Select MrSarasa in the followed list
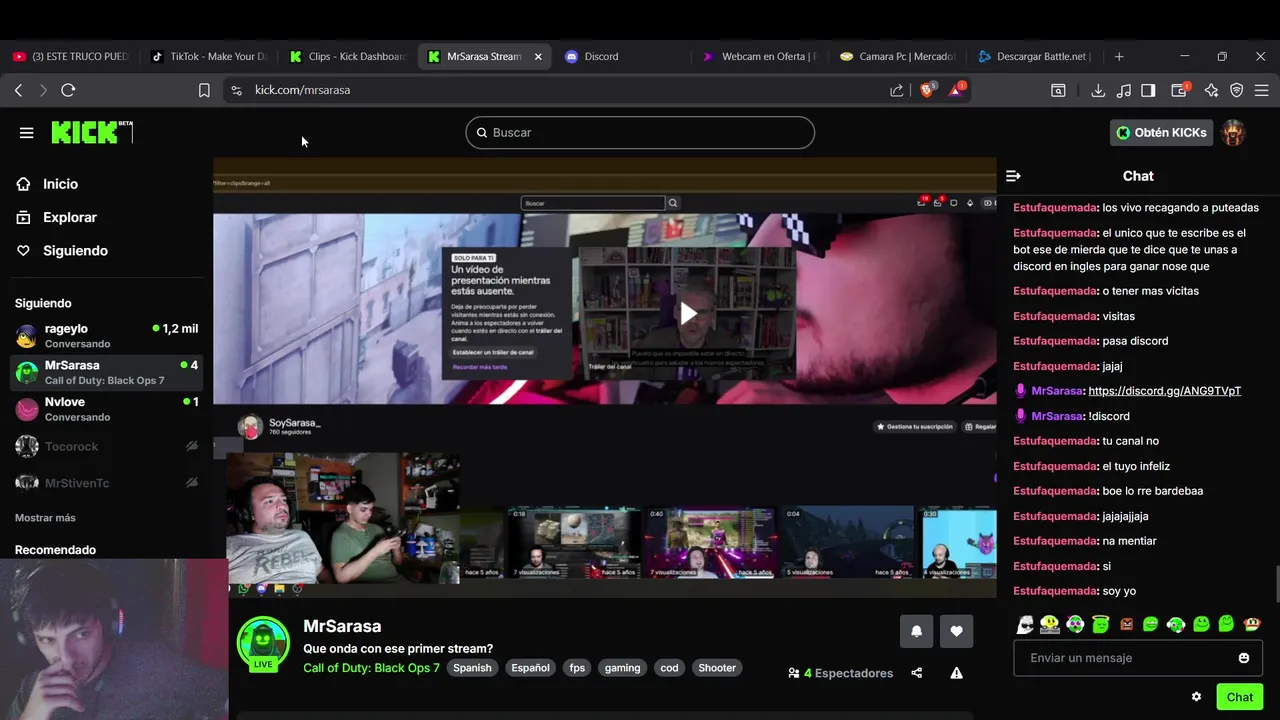 tap(106, 372)
